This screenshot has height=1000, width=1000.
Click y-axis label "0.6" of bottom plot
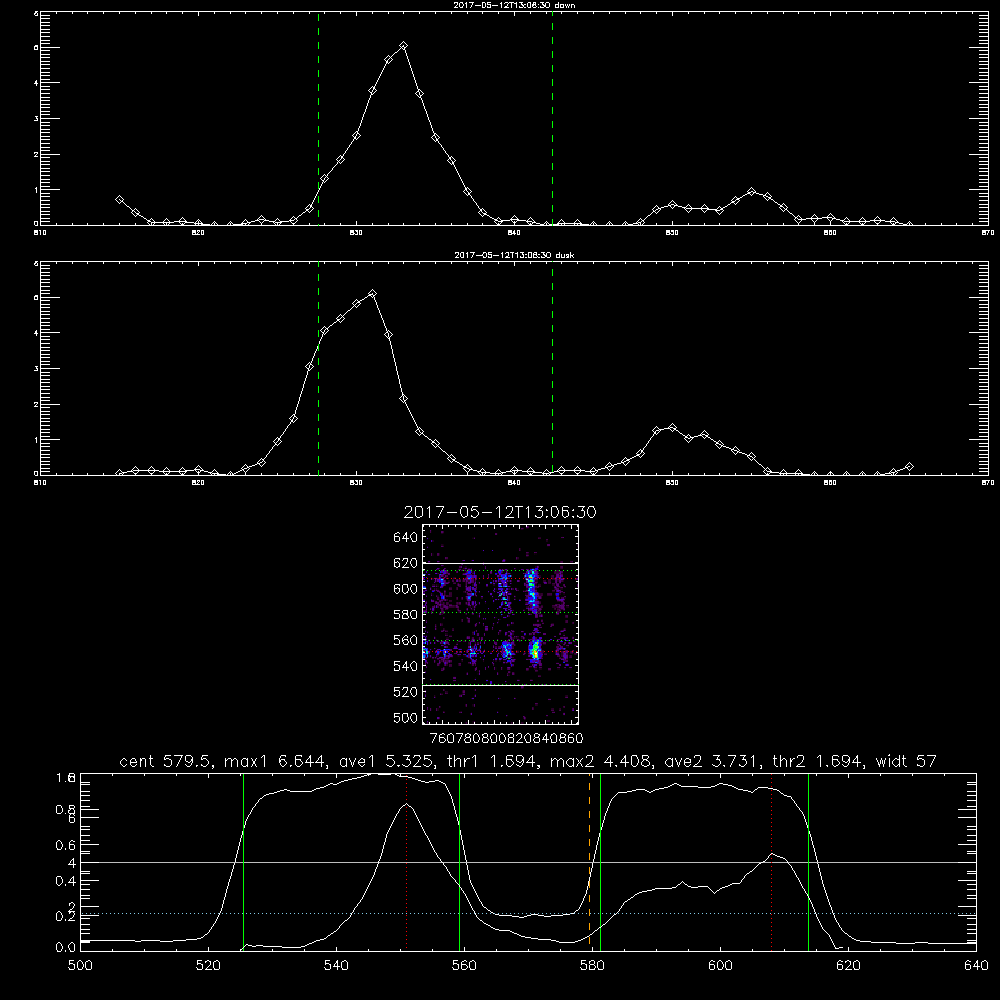click(66, 845)
